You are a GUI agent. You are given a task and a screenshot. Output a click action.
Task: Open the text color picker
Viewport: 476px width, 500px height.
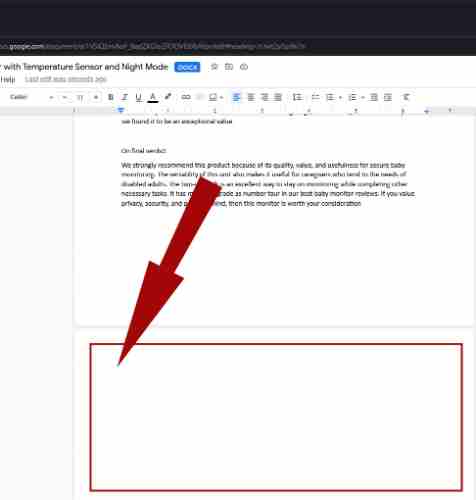point(153,97)
